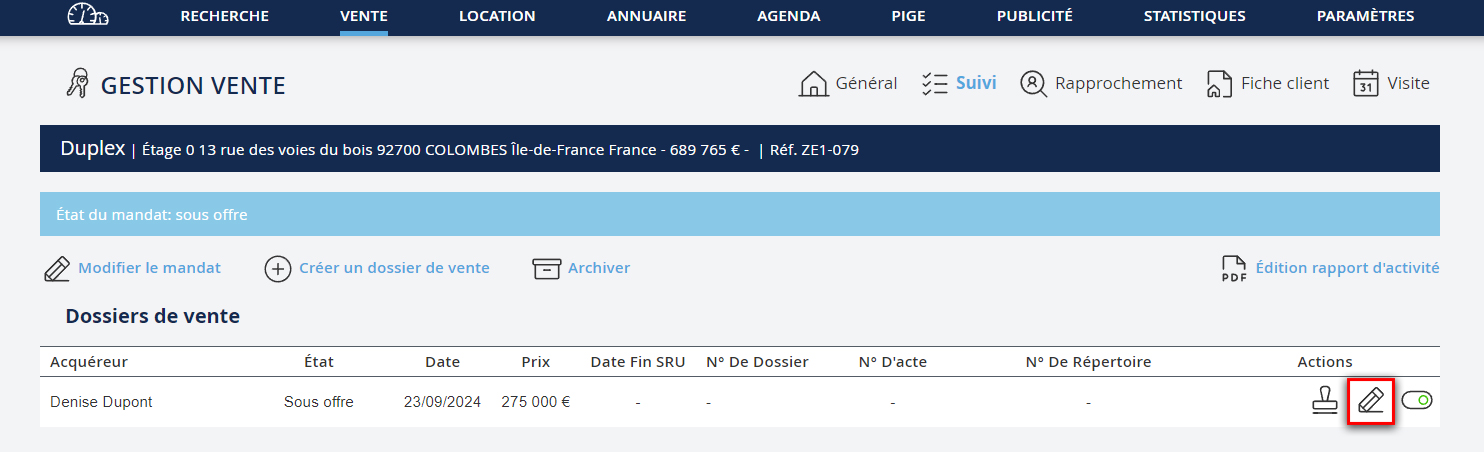
Task: Go to the LOCATION menu
Action: pos(497,16)
